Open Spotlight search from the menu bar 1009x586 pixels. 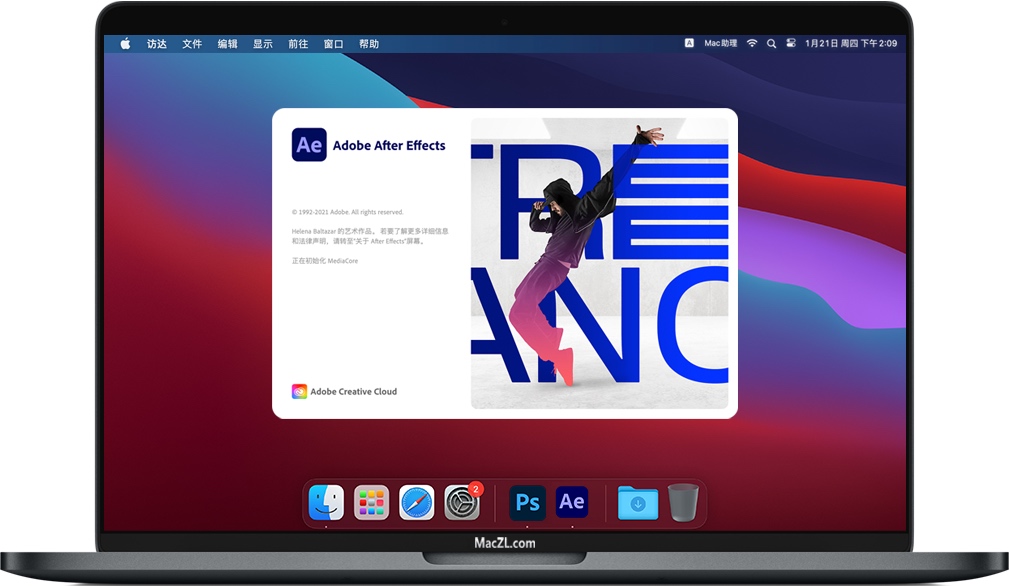[772, 43]
